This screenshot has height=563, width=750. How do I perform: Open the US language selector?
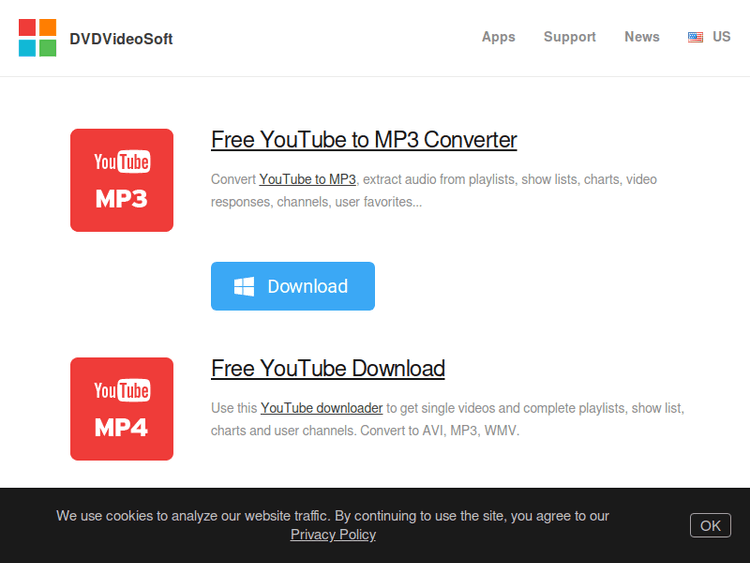click(x=709, y=37)
